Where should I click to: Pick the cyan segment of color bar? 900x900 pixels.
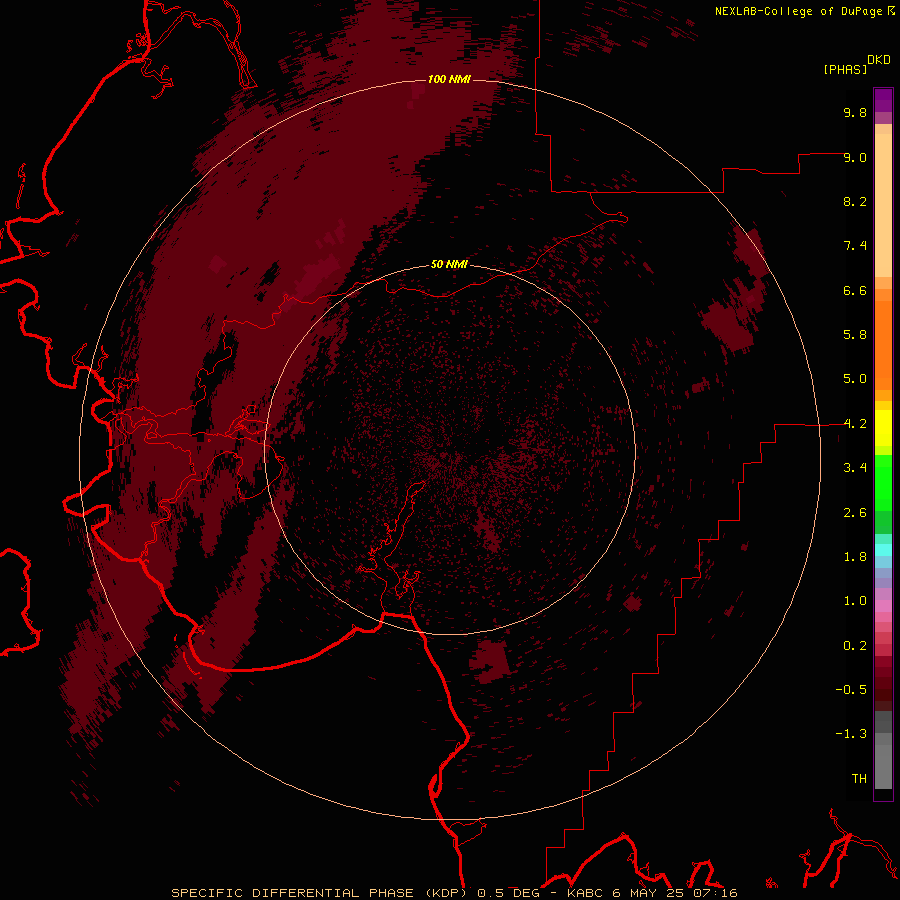883,550
